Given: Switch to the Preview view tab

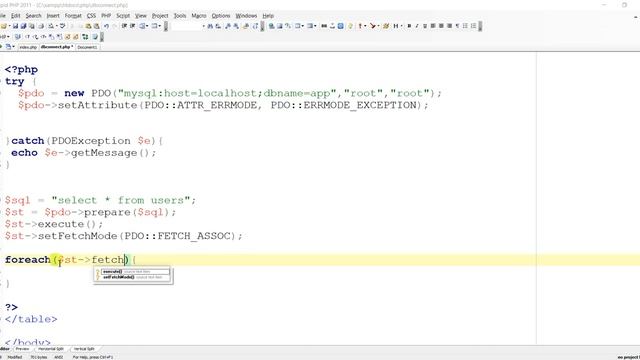Looking at the screenshot, I should coord(22,349).
